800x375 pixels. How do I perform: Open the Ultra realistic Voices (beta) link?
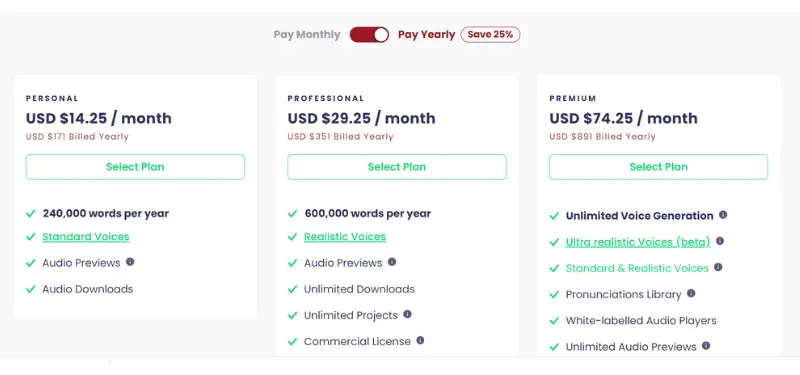pos(638,242)
